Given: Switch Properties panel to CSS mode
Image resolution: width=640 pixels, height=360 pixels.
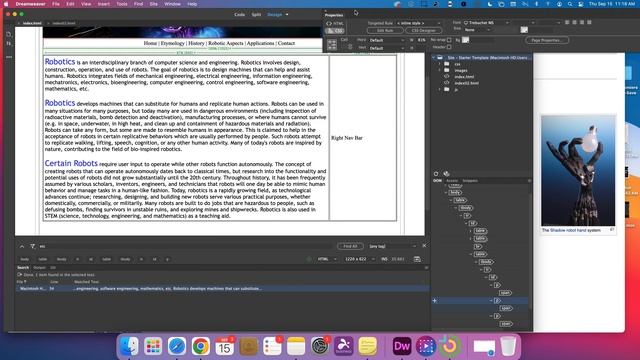Looking at the screenshot, I should pos(335,31).
